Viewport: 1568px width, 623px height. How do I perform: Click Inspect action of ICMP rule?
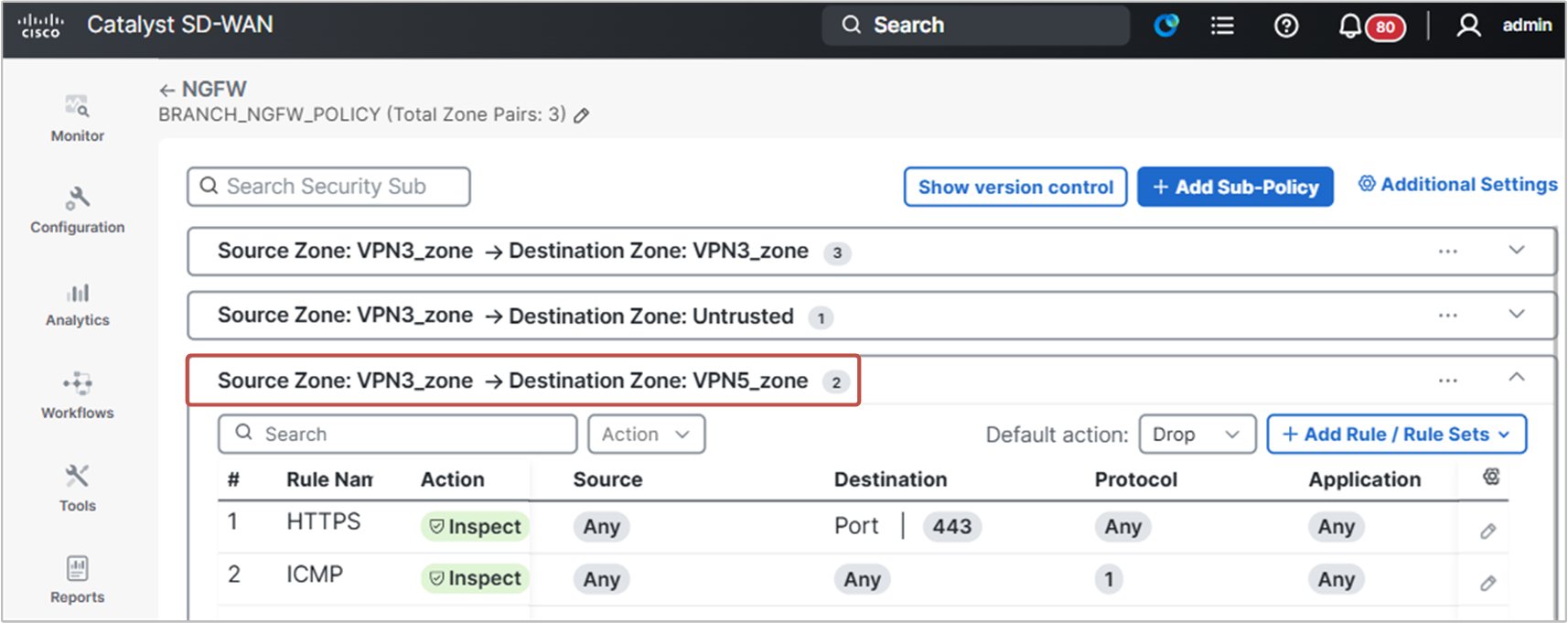pyautogui.click(x=475, y=578)
